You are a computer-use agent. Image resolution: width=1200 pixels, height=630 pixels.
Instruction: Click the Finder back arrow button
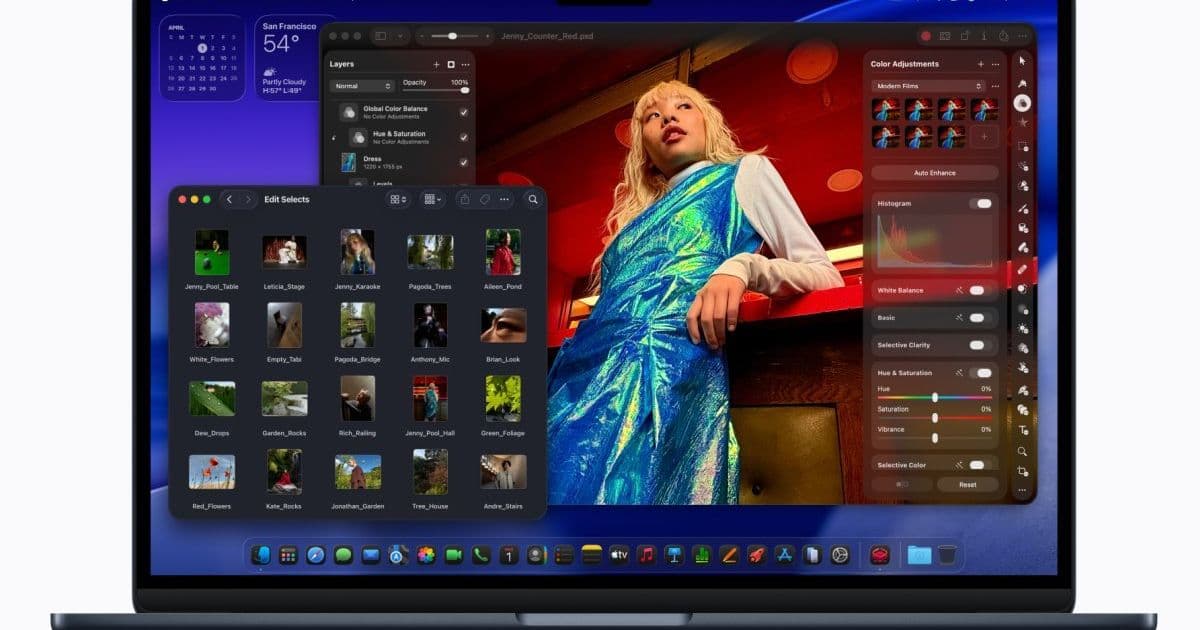(x=229, y=200)
